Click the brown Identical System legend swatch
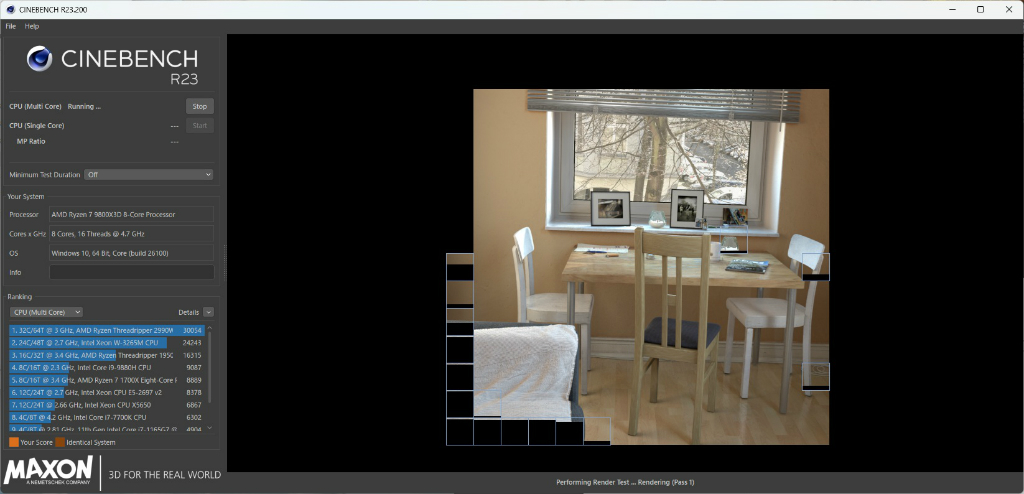 pyautogui.click(x=60, y=442)
